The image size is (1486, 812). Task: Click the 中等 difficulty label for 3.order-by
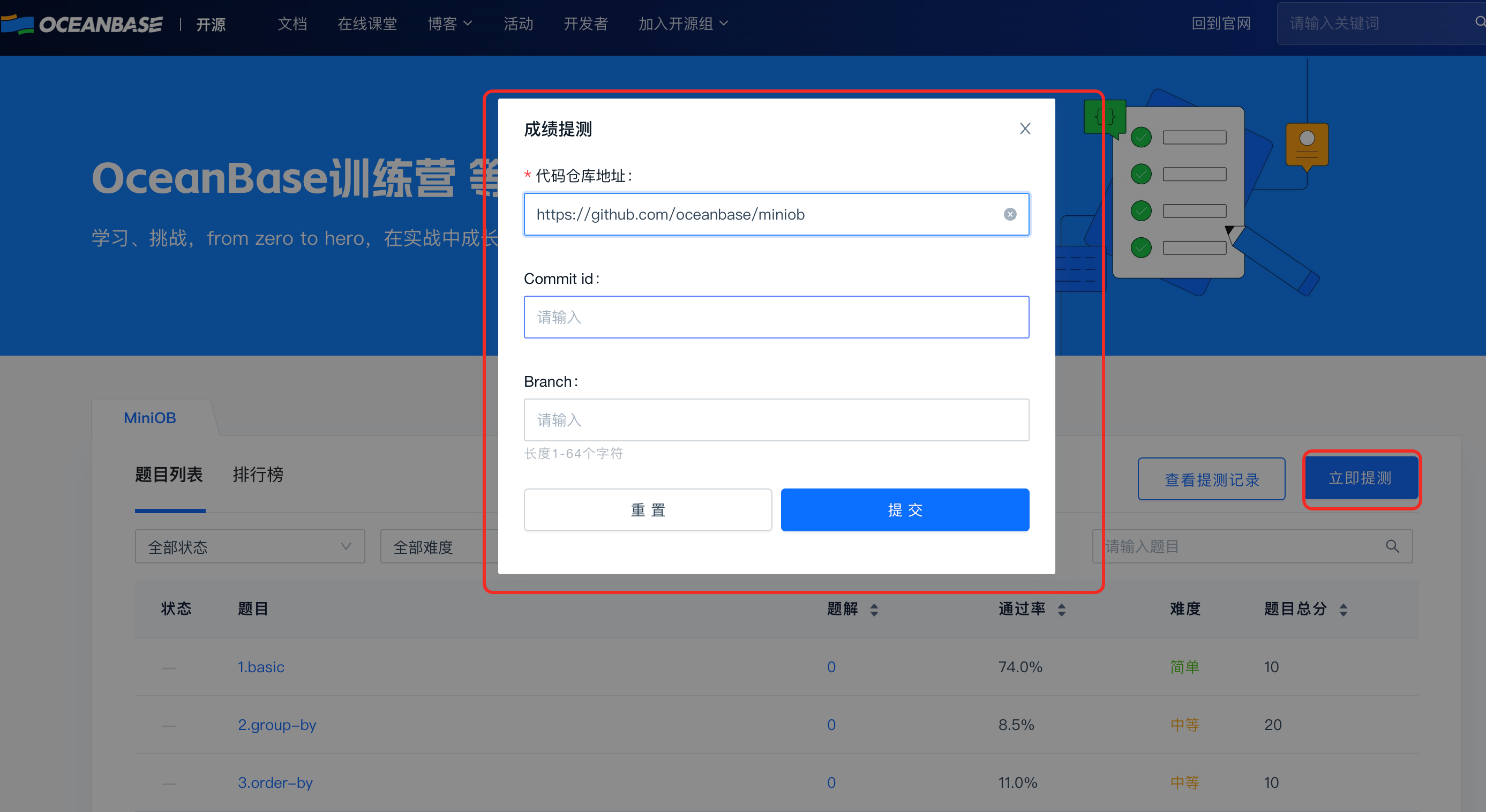tap(1185, 783)
